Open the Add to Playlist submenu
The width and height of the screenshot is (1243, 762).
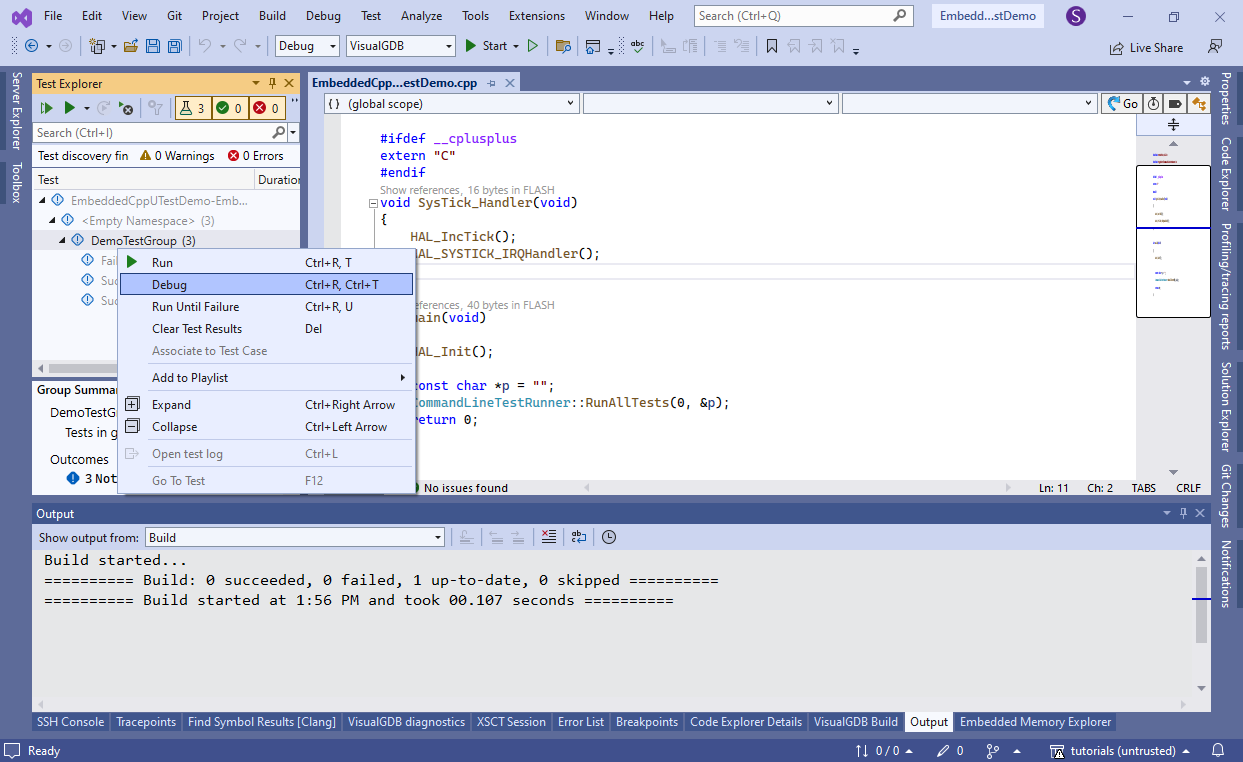click(x=266, y=378)
